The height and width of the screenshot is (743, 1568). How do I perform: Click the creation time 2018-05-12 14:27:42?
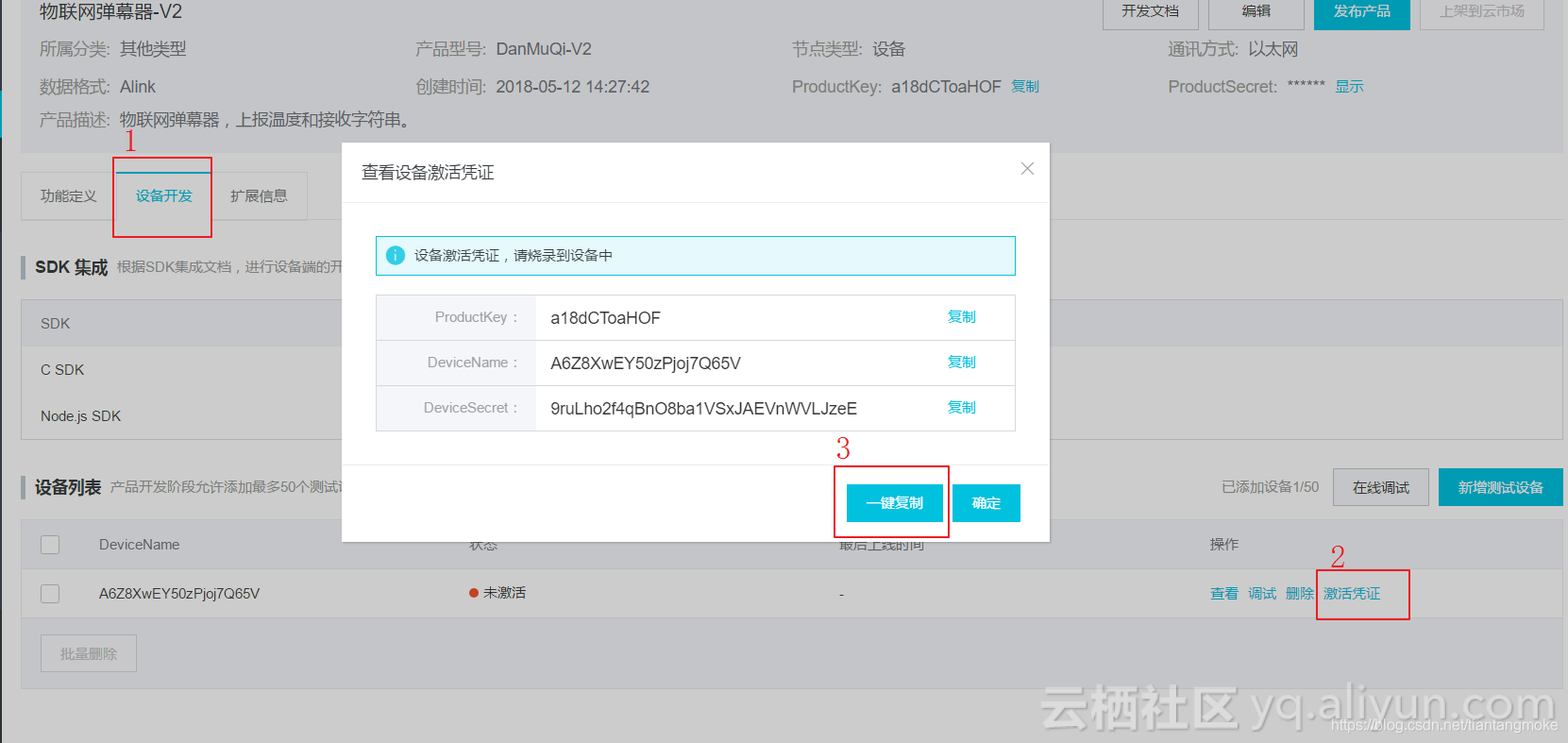(x=573, y=87)
